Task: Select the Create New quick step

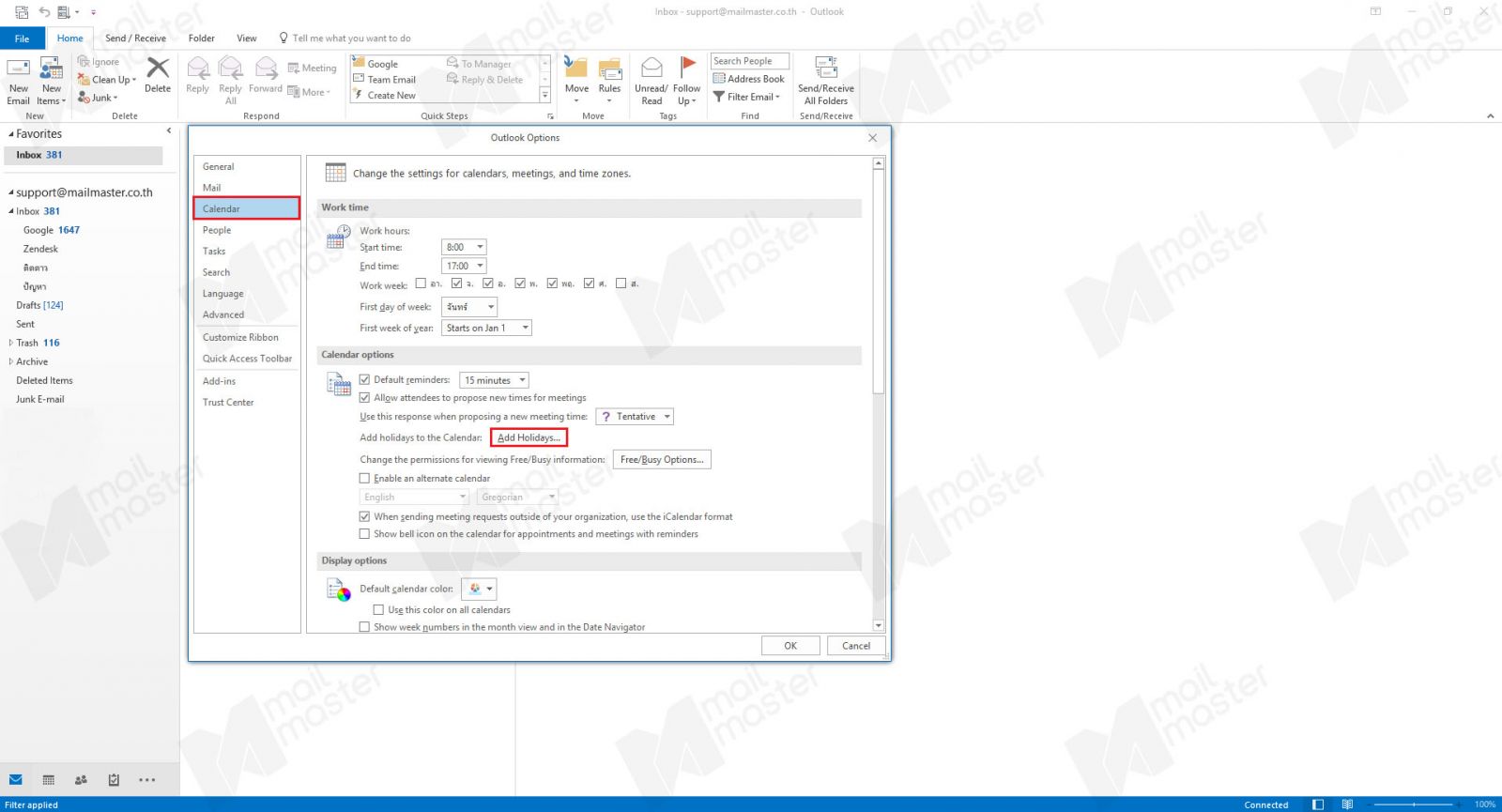Action: tap(391, 96)
